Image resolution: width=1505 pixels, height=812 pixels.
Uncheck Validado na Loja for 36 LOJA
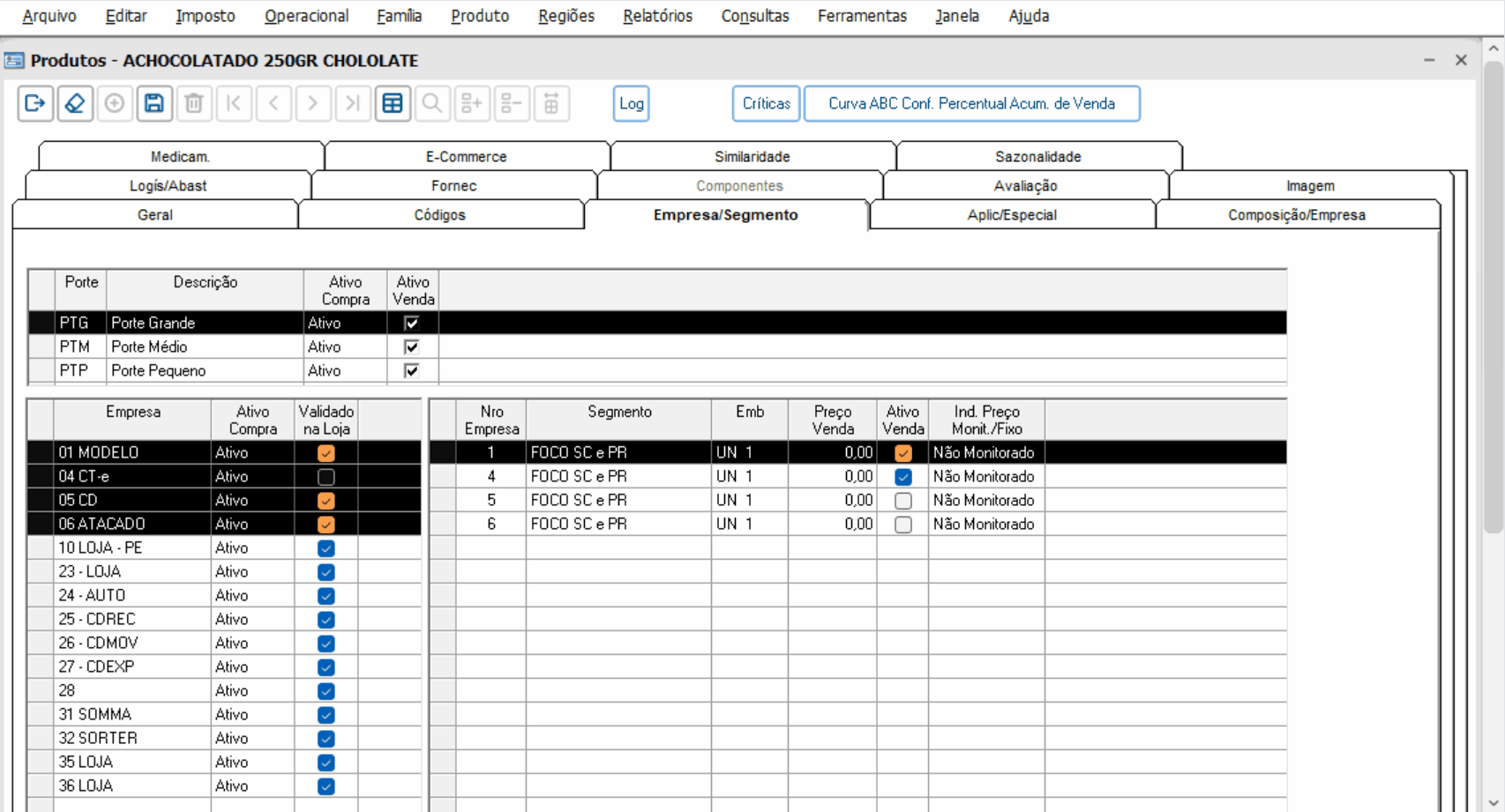pos(326,786)
